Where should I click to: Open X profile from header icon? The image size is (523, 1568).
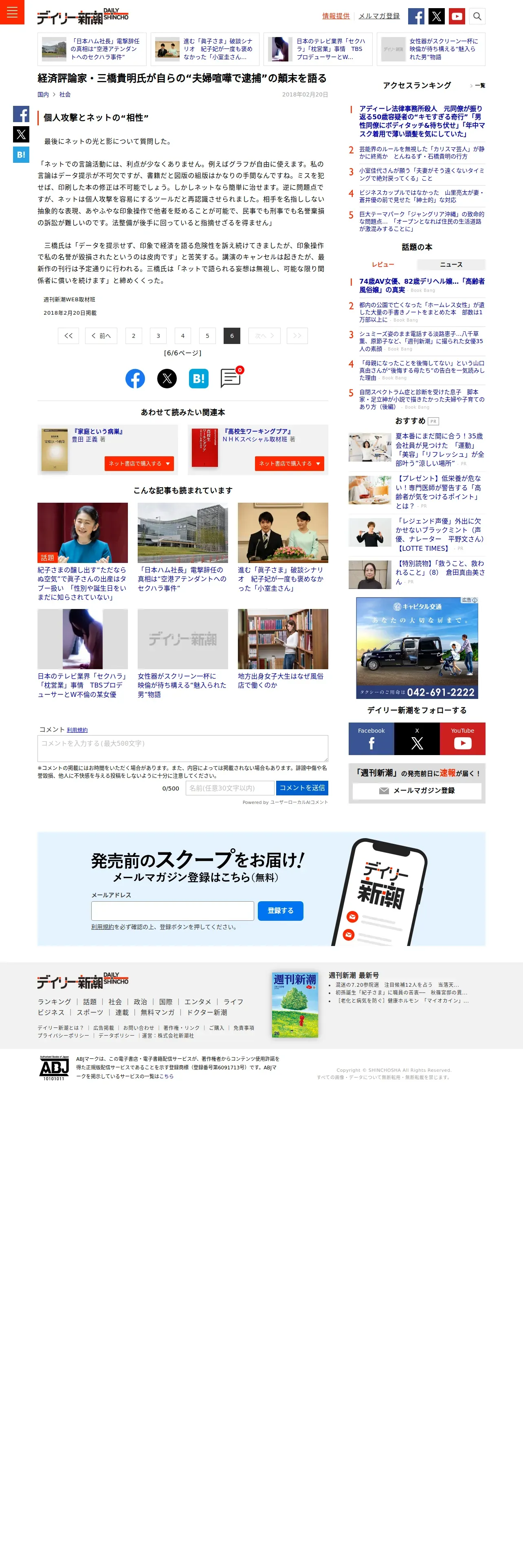(437, 16)
